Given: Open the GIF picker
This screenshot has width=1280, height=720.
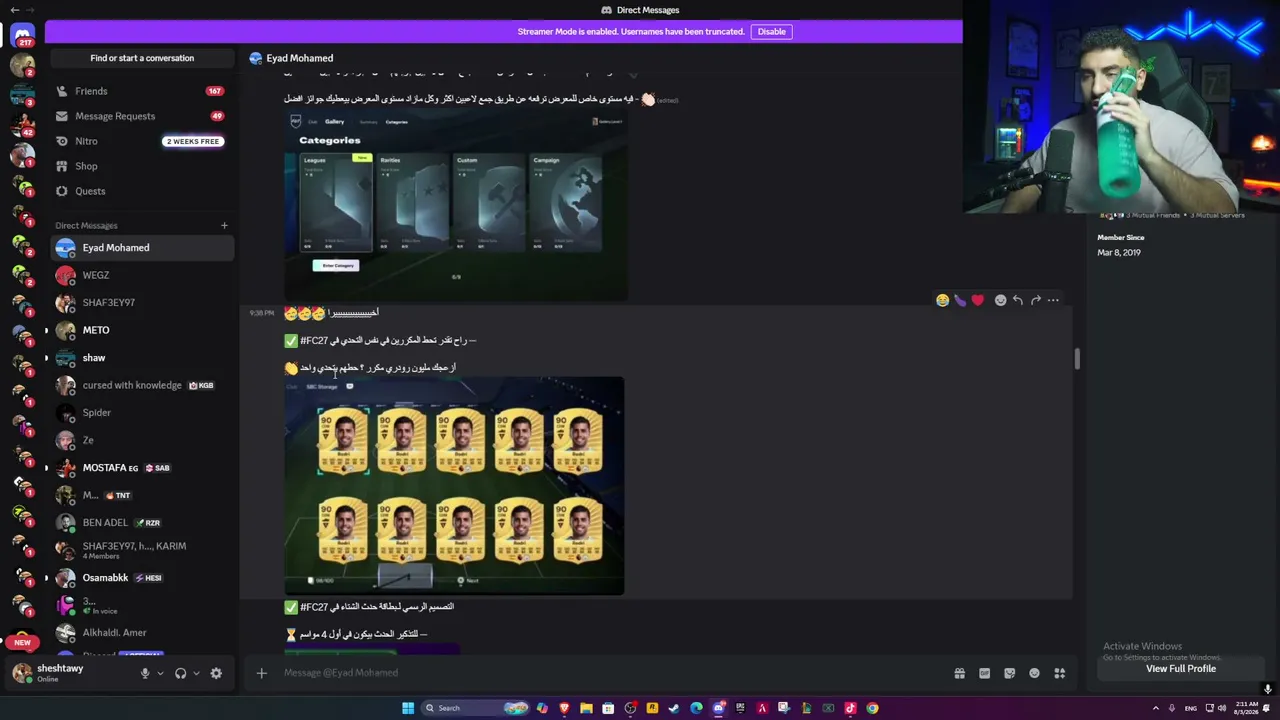Looking at the screenshot, I should tap(984, 673).
